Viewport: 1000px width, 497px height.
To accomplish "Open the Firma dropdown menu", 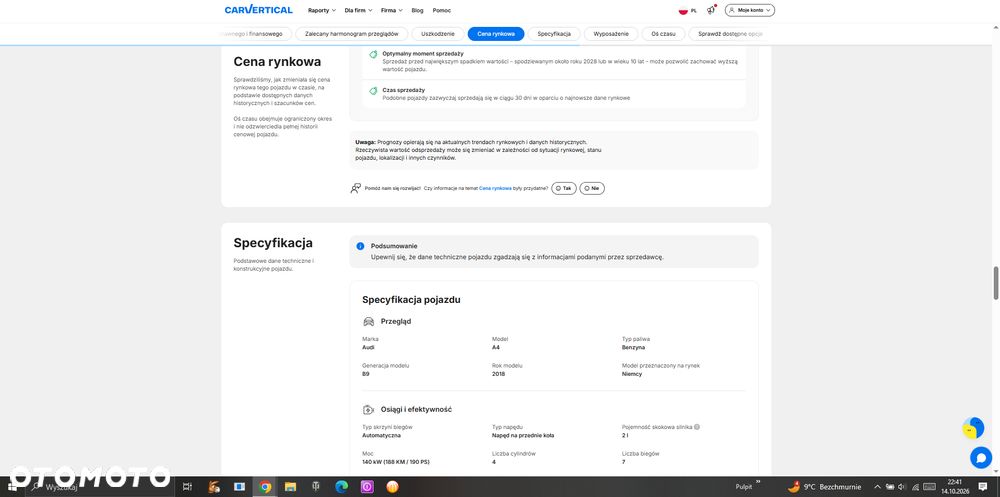I will (392, 10).
